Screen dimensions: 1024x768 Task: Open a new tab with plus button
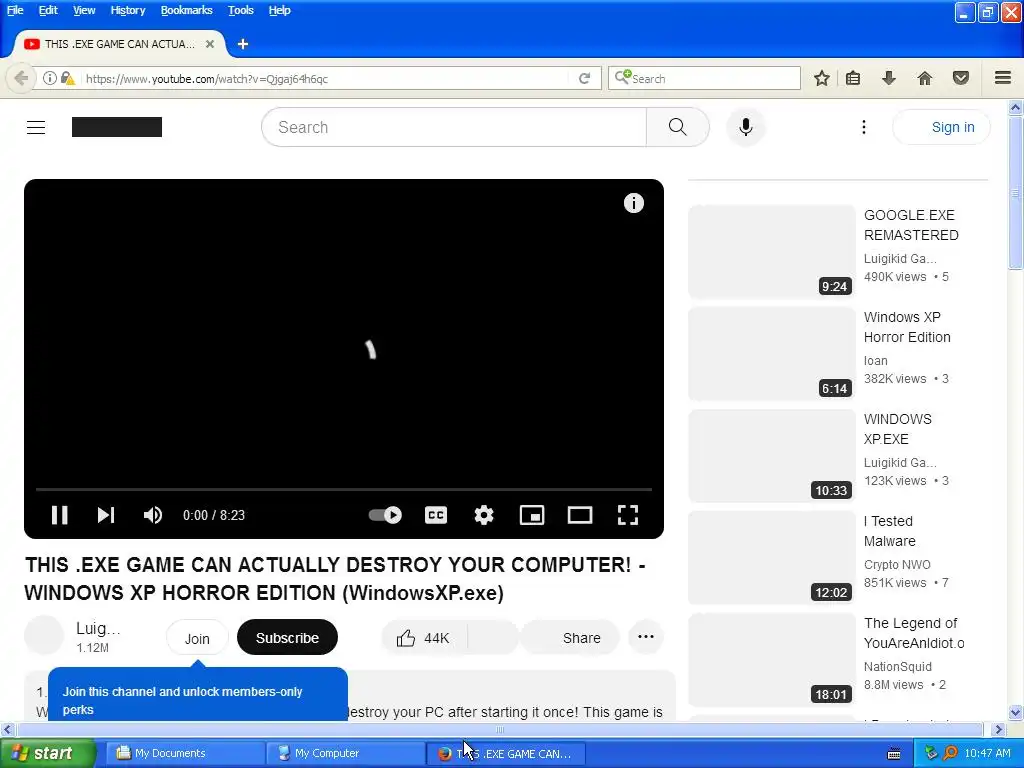pyautogui.click(x=243, y=44)
